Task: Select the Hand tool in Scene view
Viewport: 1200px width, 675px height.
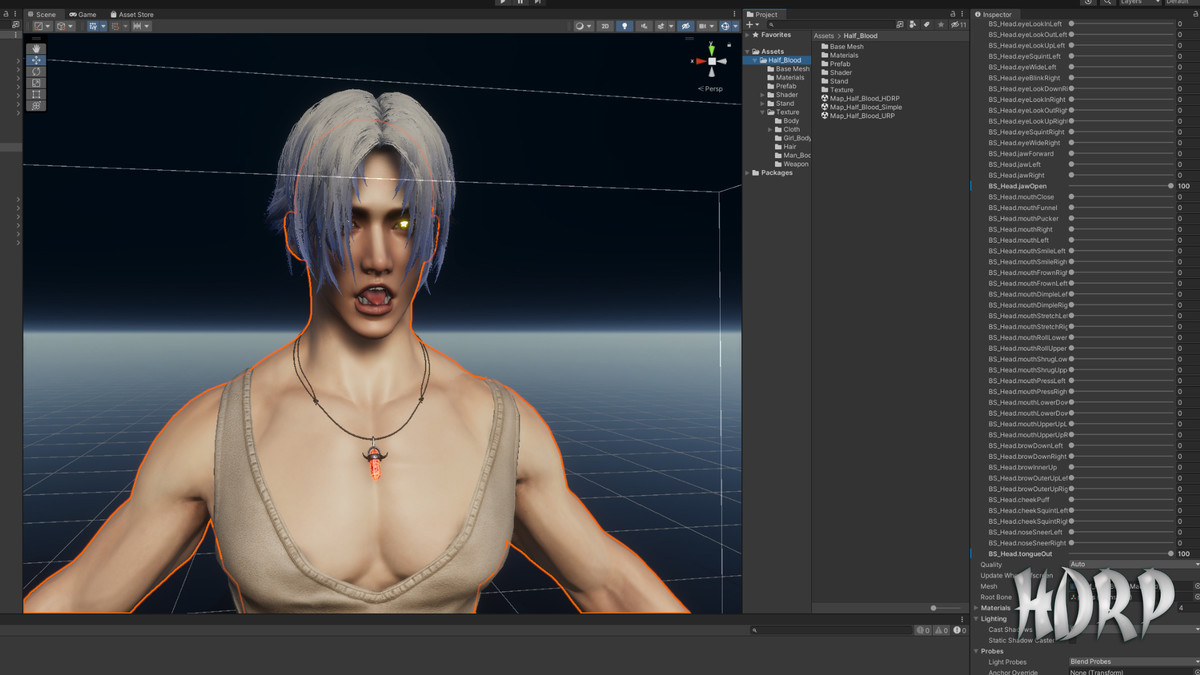Action: (36, 49)
